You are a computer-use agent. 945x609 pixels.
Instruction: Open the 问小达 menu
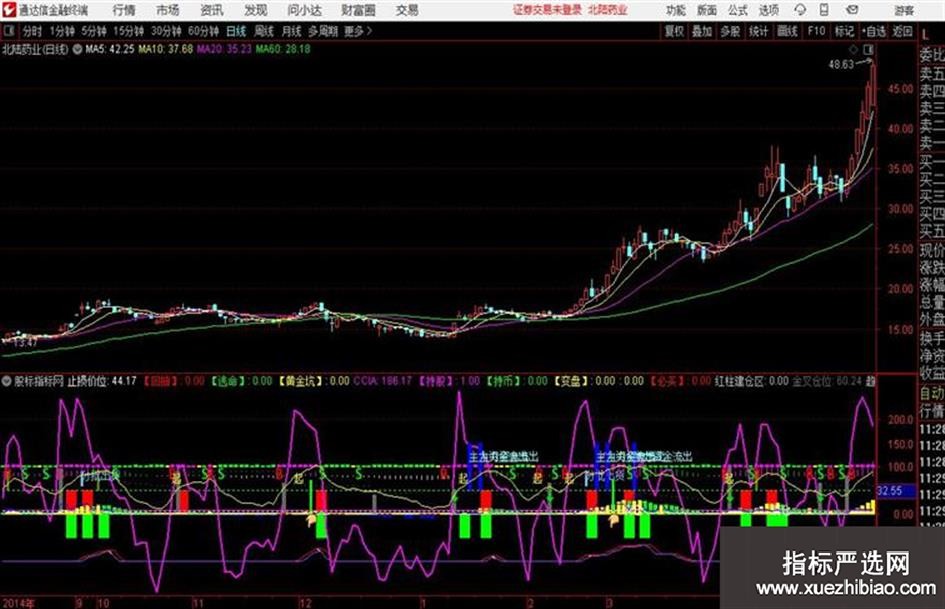(304, 10)
